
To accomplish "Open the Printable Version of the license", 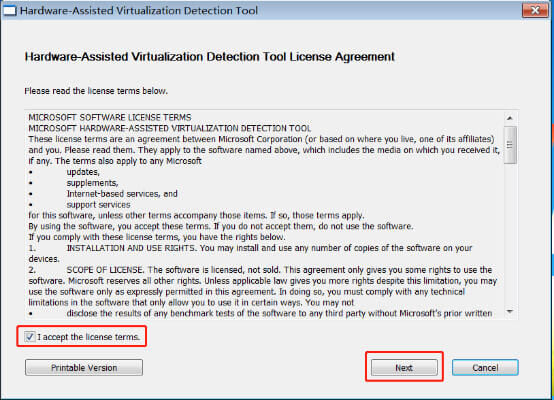I will [84, 367].
